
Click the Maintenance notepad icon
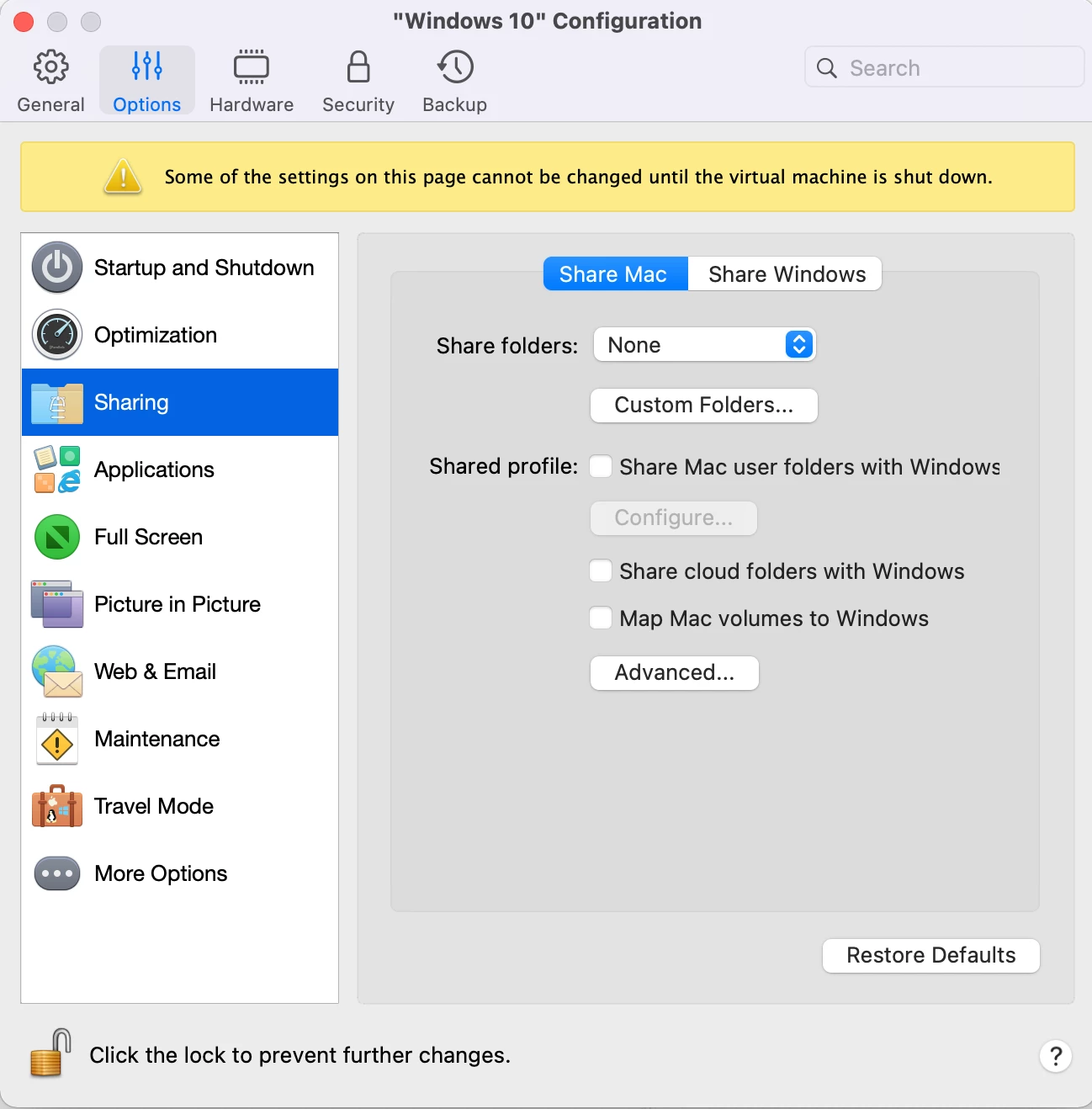click(57, 739)
